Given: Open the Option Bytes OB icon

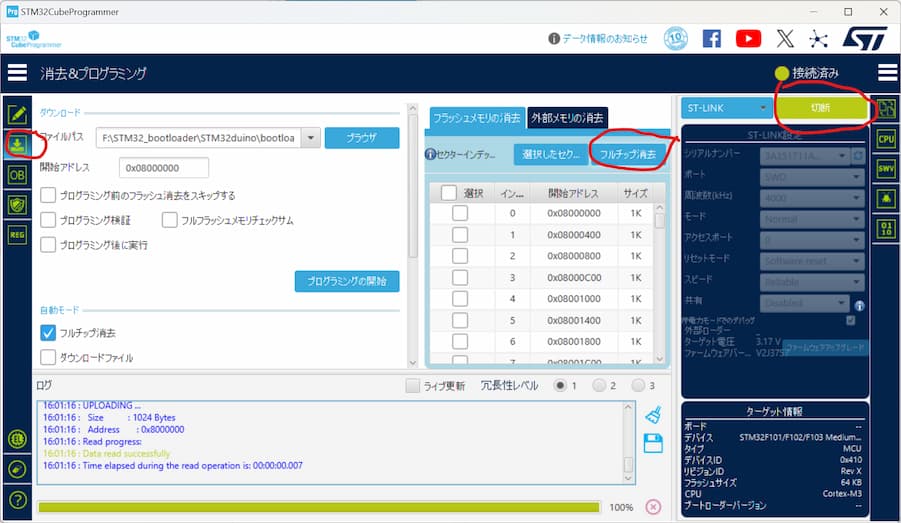Looking at the screenshot, I should point(17,175).
